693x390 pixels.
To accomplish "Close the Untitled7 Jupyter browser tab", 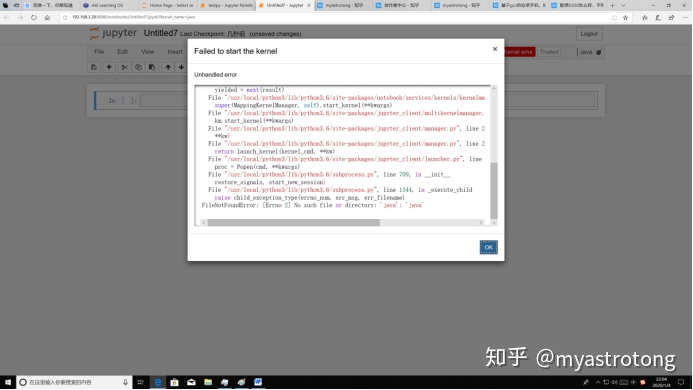I will click(x=308, y=5).
